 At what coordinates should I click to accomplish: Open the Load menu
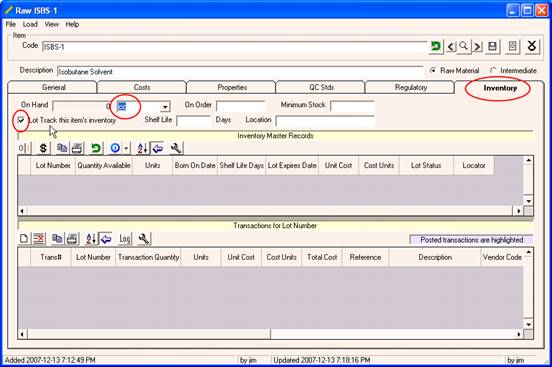(x=30, y=24)
